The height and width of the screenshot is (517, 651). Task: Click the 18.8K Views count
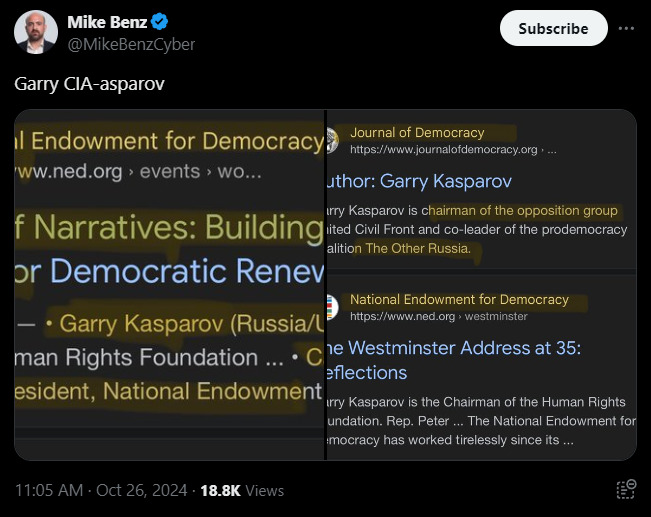click(x=242, y=490)
